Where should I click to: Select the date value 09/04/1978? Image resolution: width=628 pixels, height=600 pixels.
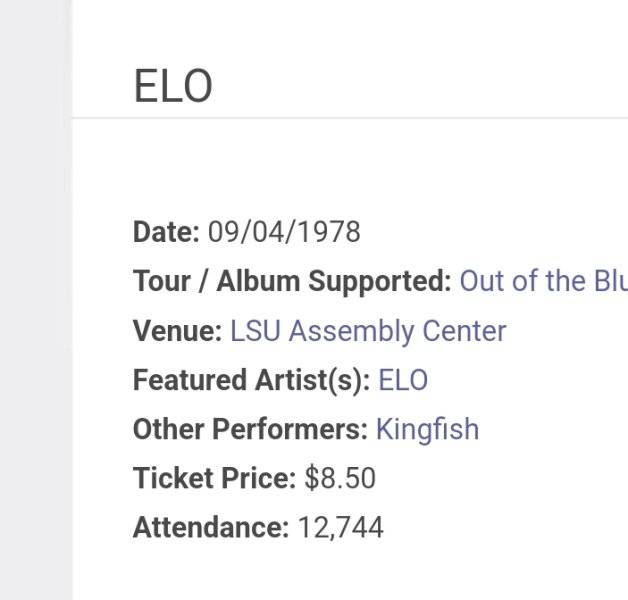[x=284, y=232]
